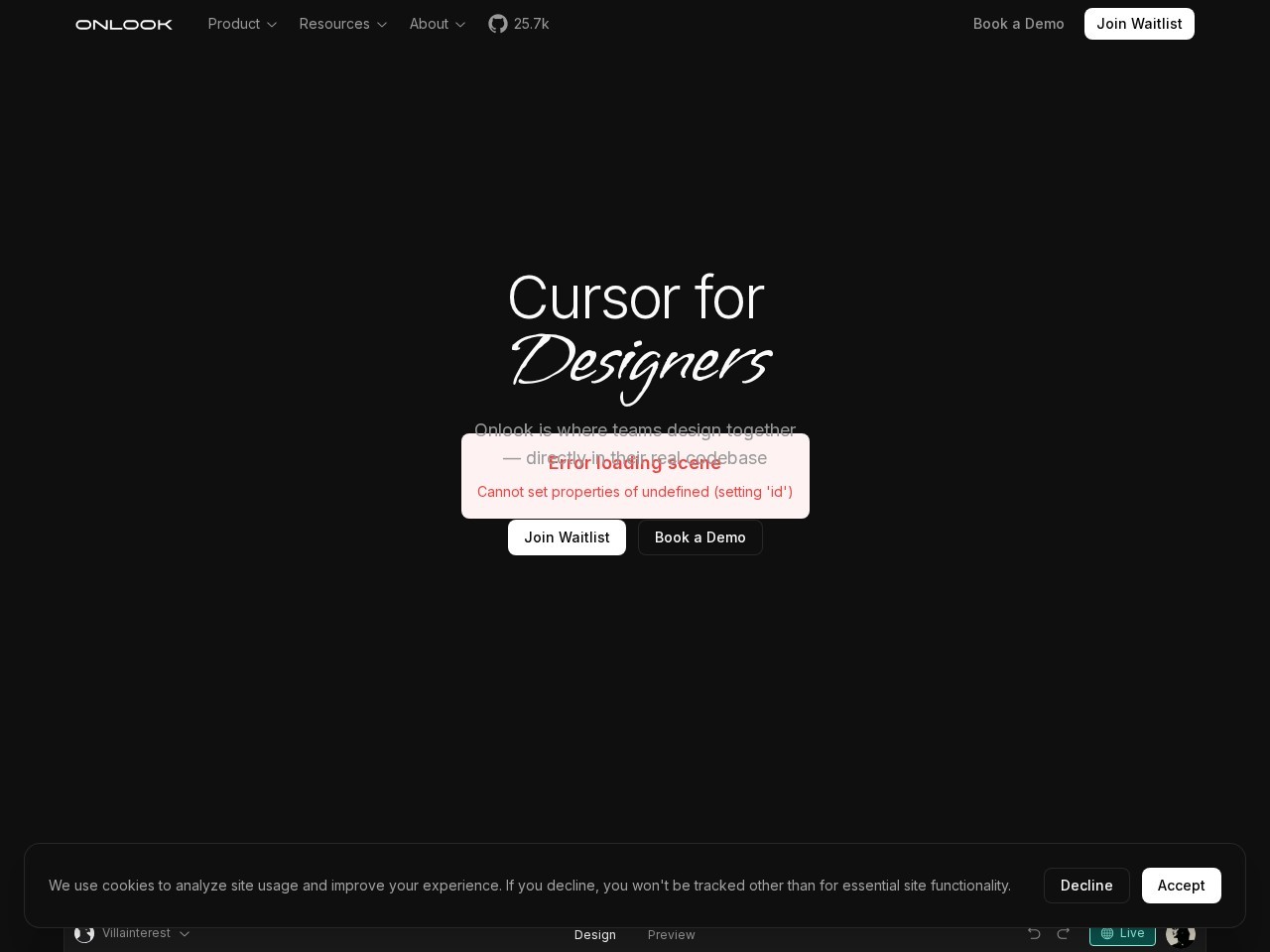Expand the Resources dropdown menu
The height and width of the screenshot is (952, 1270).
pyautogui.click(x=343, y=24)
